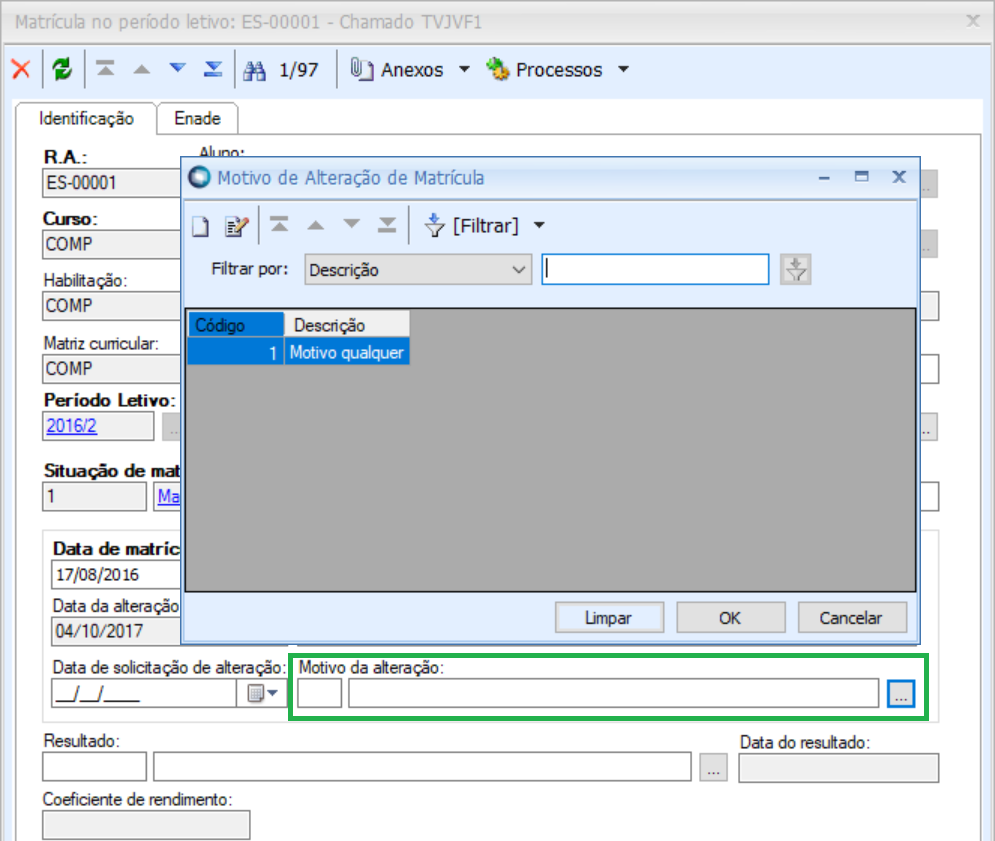Click the Resultado code field
The width and height of the screenshot is (995, 841).
tap(95, 767)
